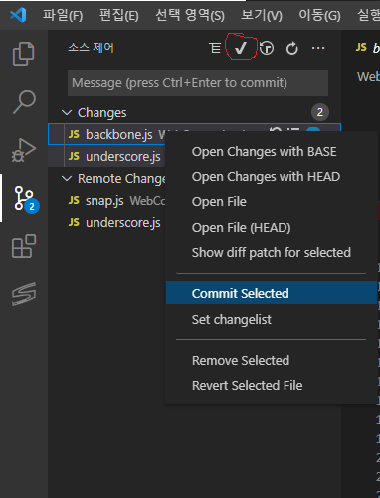
Task: Open the Explorer view in activity bar
Action: (x=24, y=54)
